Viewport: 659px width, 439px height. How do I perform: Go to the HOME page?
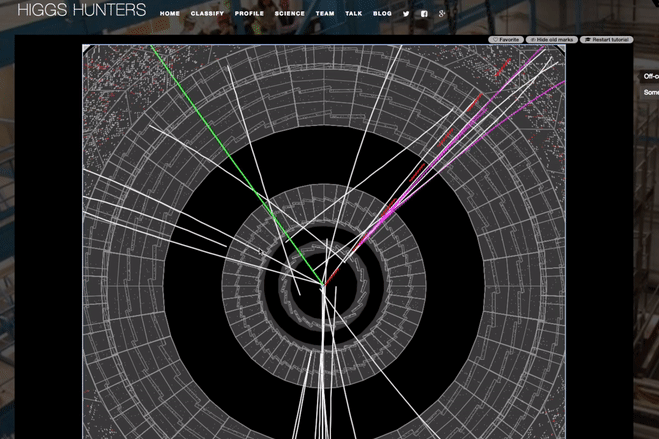click(170, 13)
